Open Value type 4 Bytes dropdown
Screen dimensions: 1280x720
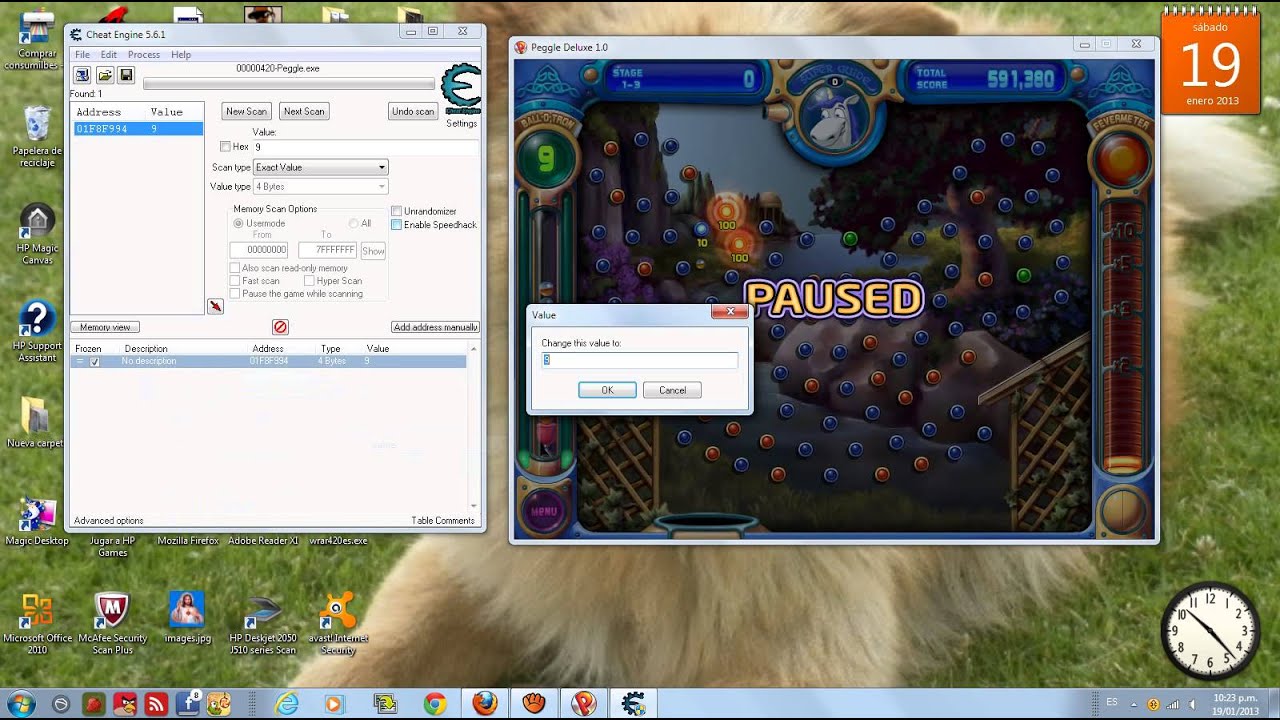tap(320, 187)
